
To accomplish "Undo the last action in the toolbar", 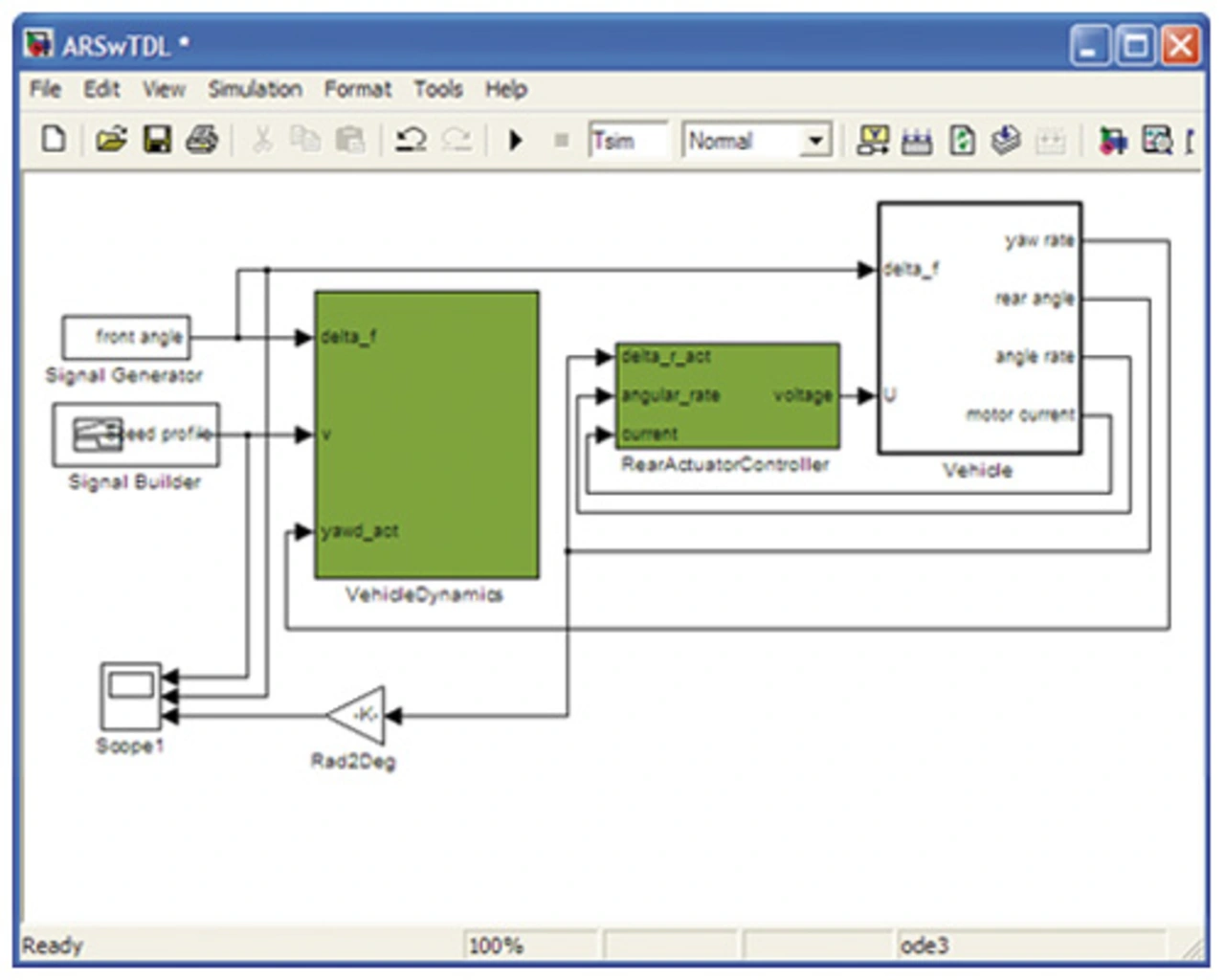I will (412, 140).
